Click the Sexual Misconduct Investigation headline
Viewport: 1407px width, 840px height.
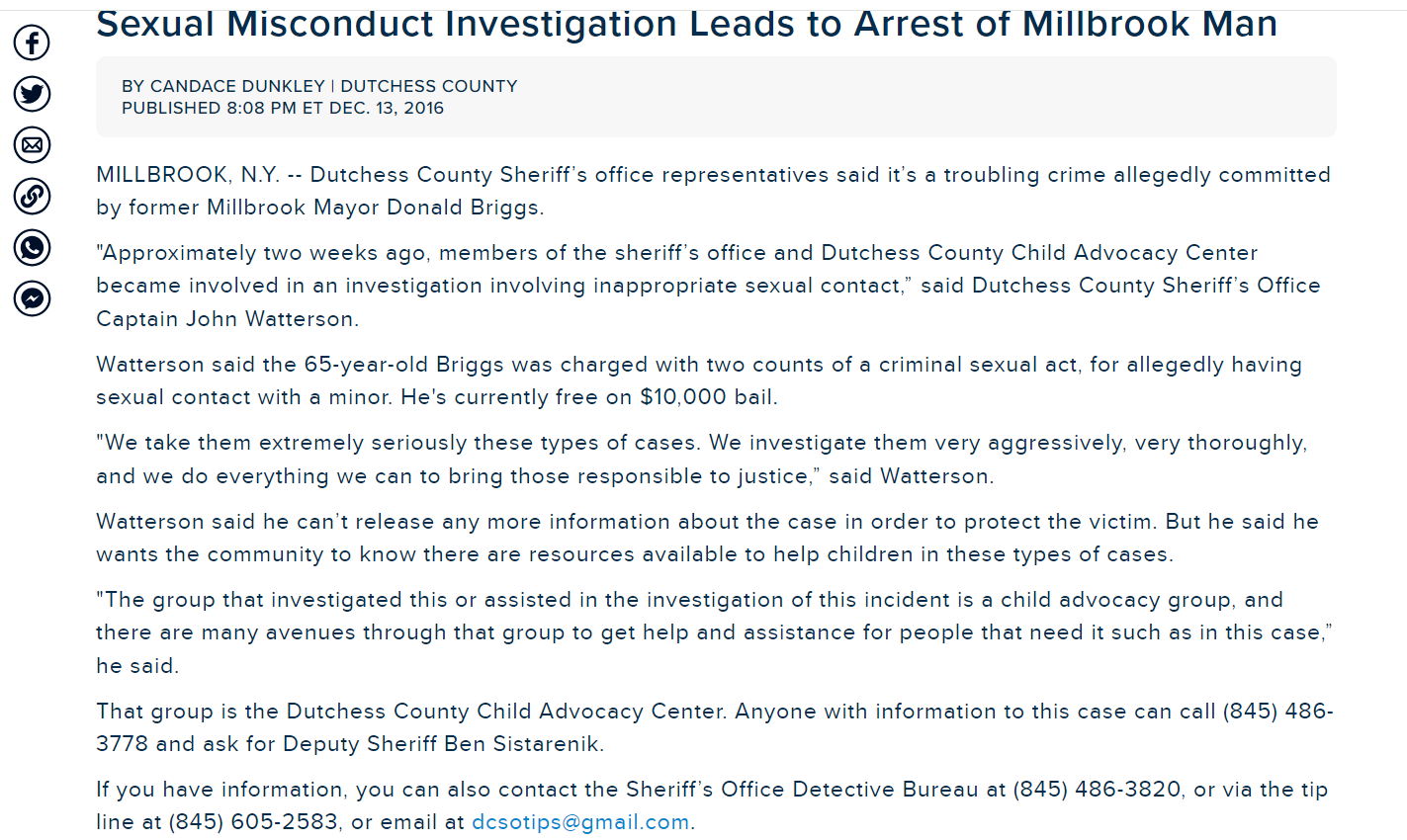click(686, 23)
